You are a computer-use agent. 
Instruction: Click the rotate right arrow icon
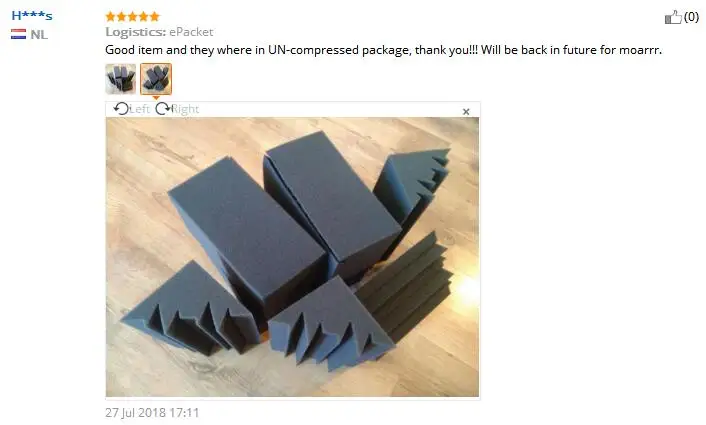pyautogui.click(x=163, y=109)
